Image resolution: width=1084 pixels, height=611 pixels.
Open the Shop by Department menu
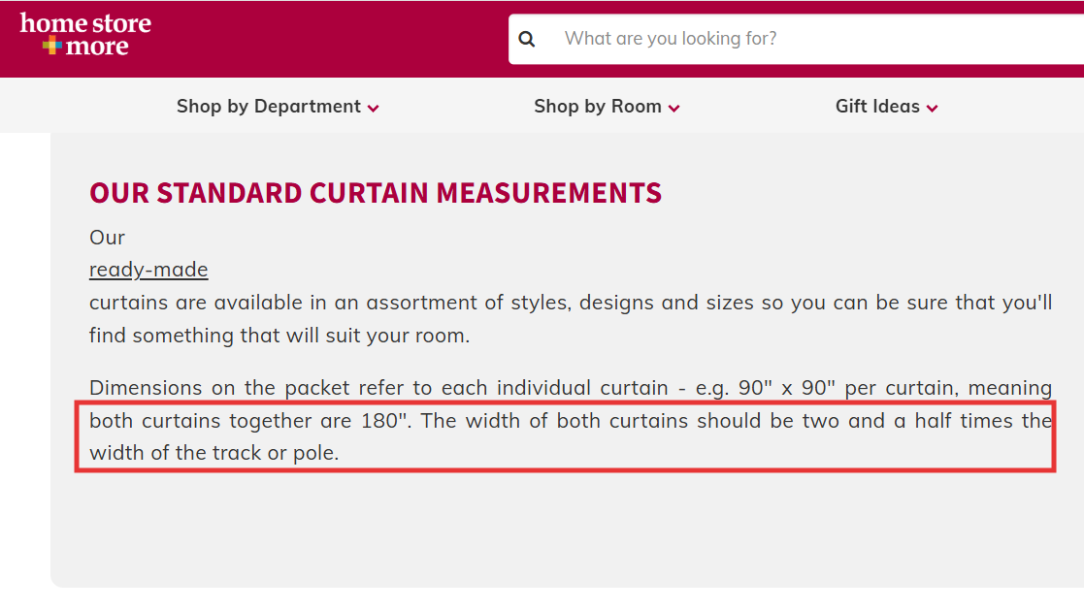(x=268, y=106)
